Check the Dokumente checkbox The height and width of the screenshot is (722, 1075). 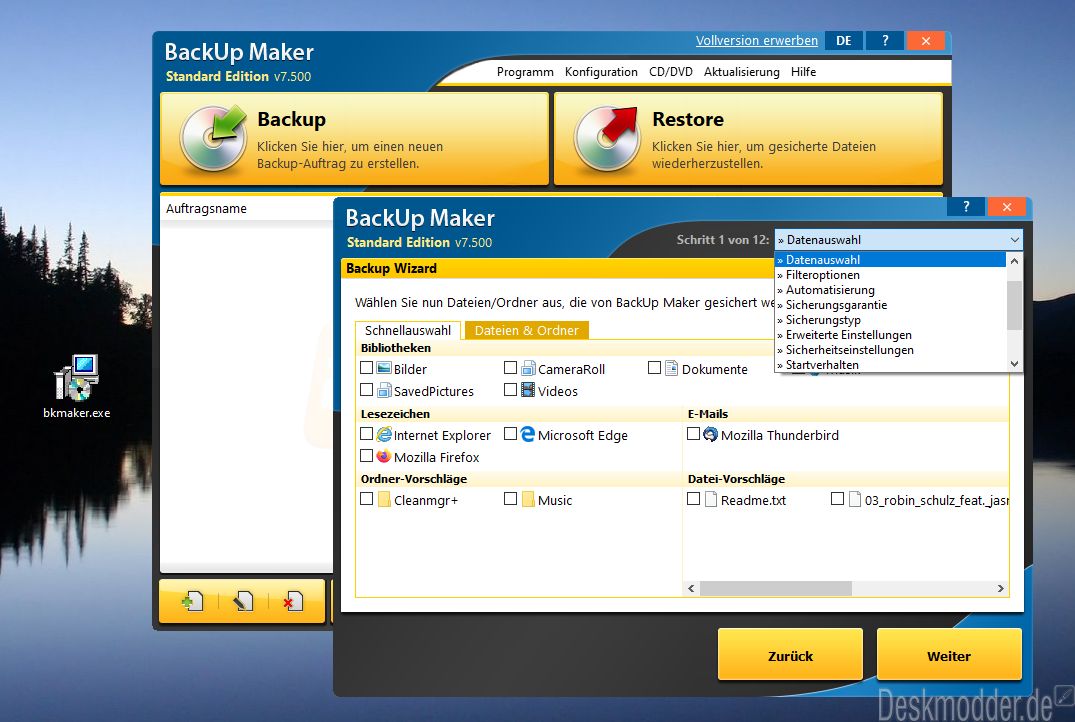[x=655, y=368]
